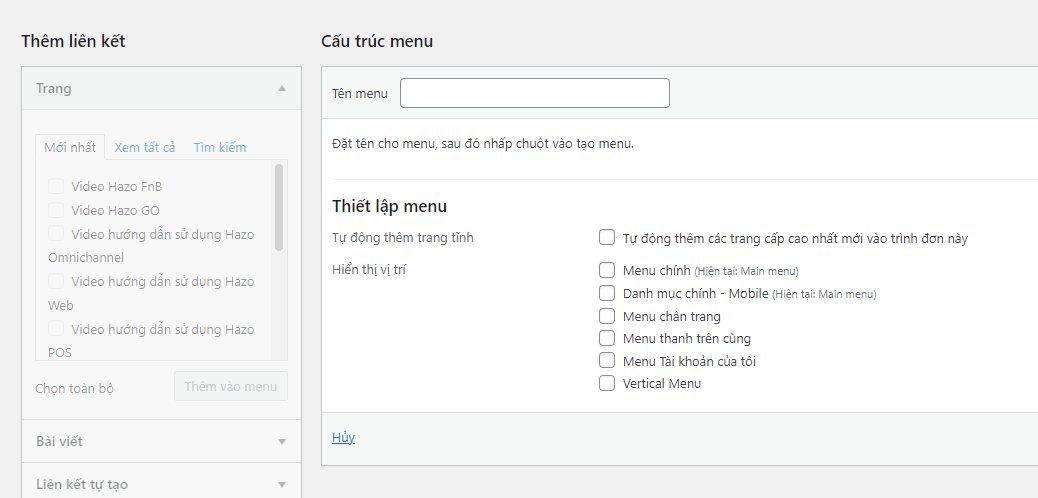This screenshot has height=498, width=1038.
Task: Open the Tìm kiếm tab
Action: click(x=220, y=147)
